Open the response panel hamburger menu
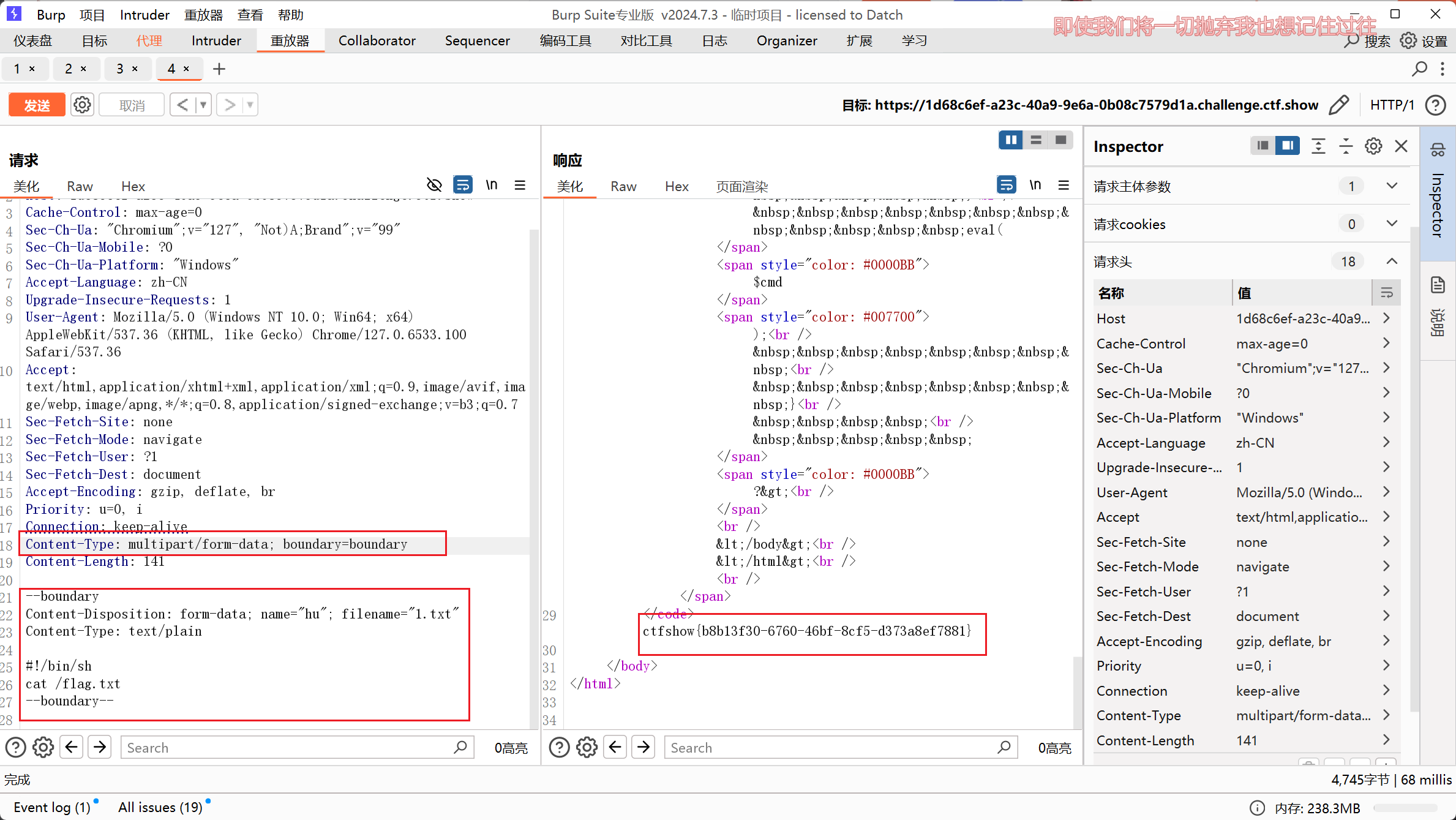 click(x=1064, y=185)
